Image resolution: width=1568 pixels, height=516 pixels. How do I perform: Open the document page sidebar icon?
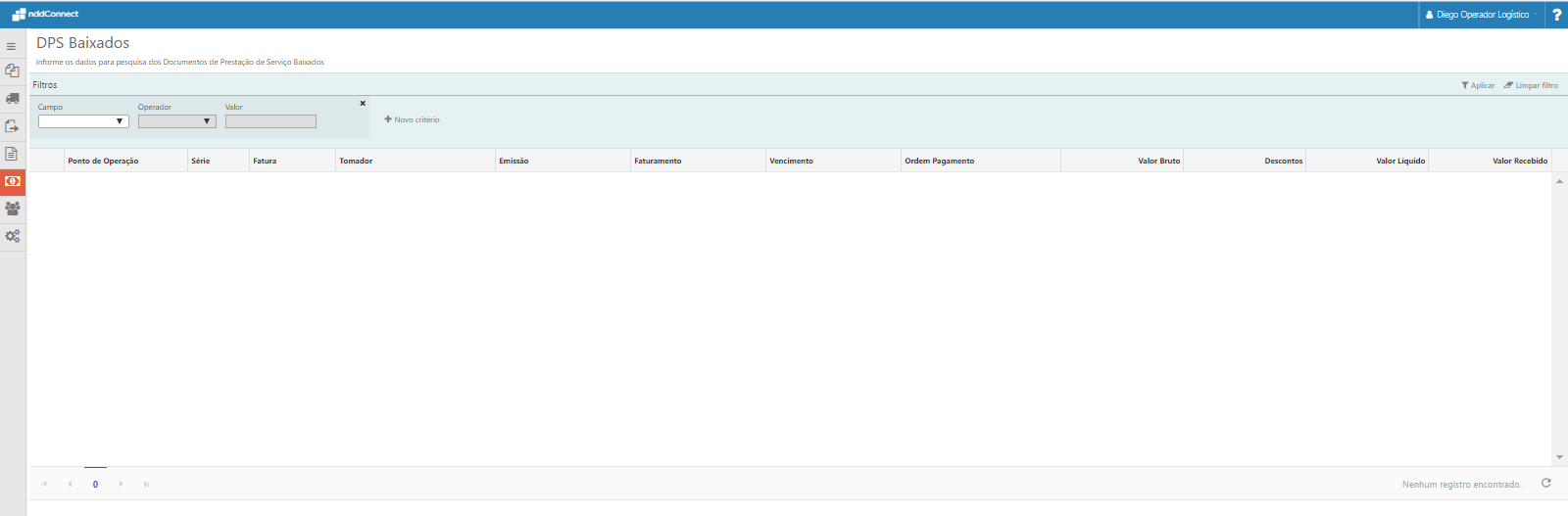[x=12, y=154]
